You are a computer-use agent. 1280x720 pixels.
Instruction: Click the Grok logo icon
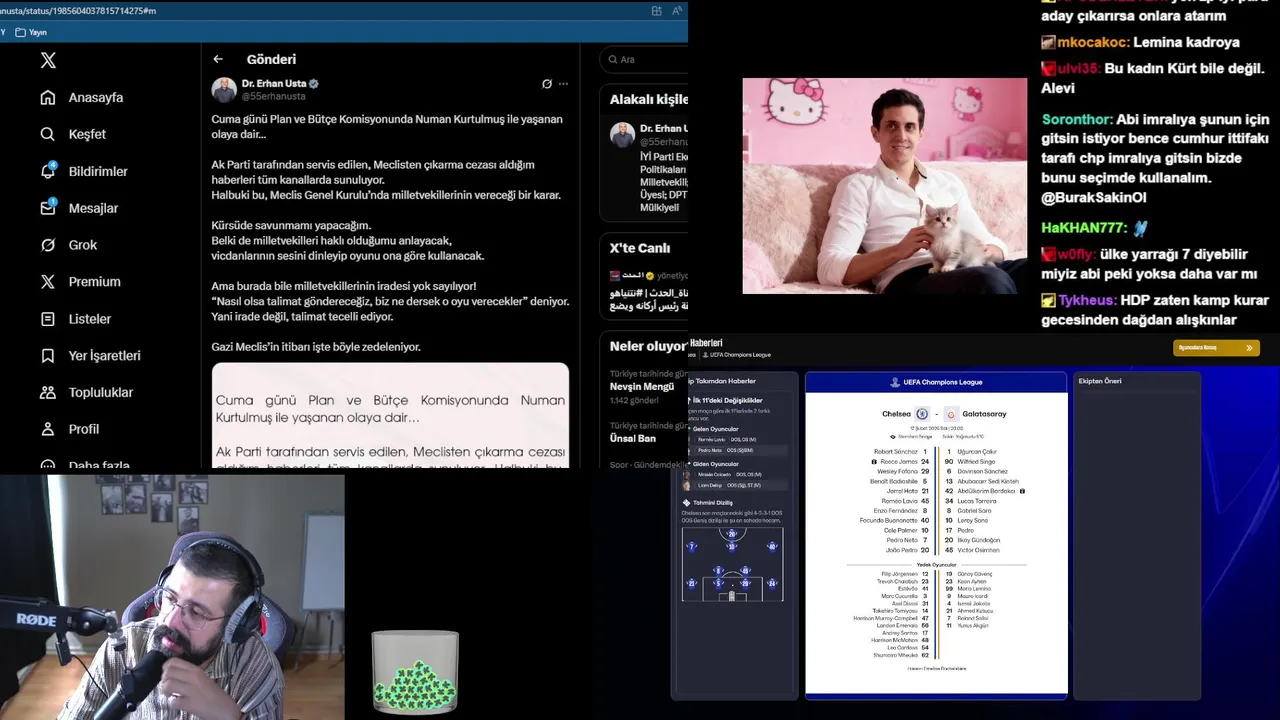click(48, 245)
